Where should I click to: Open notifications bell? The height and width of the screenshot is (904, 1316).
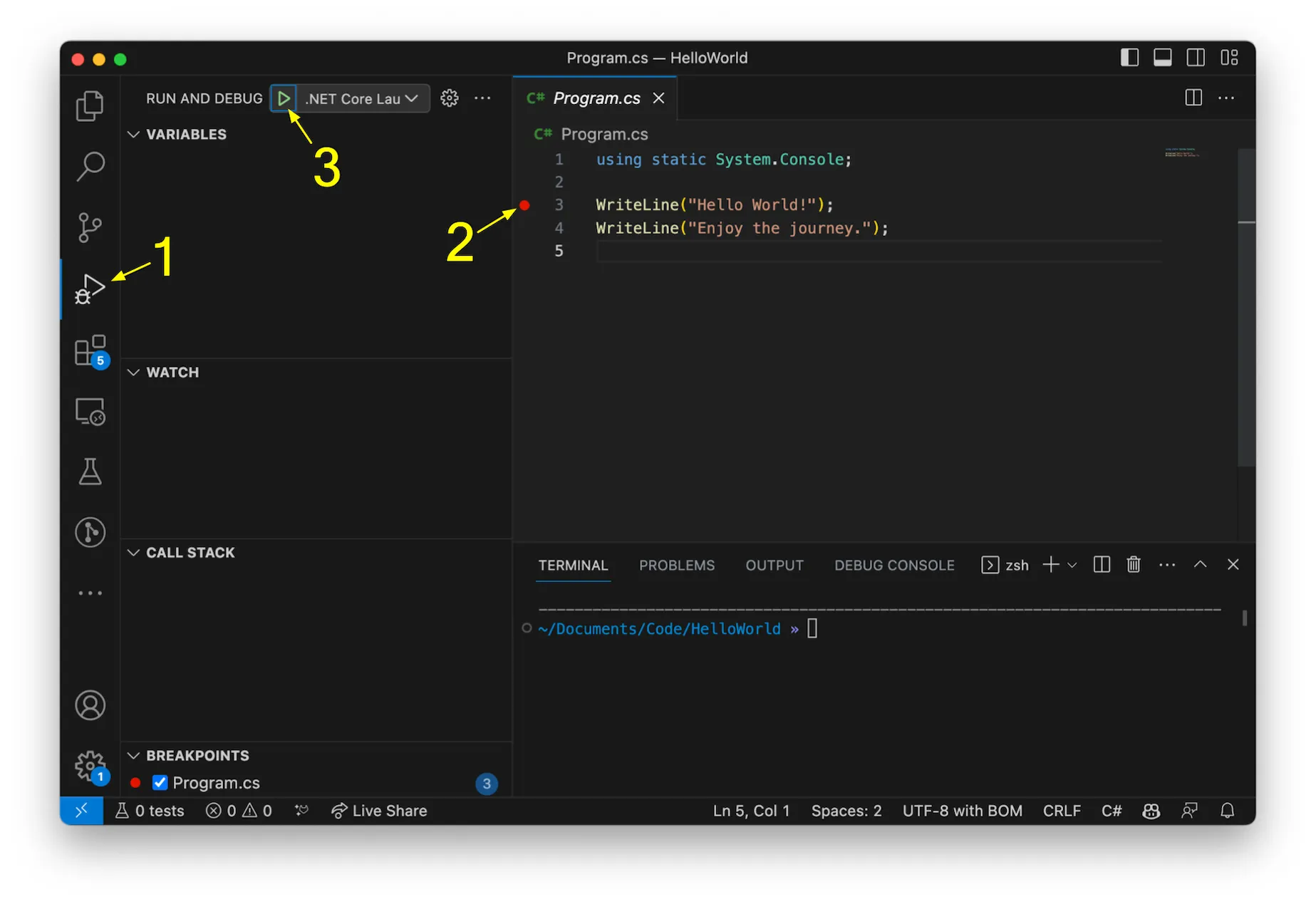[x=1227, y=811]
